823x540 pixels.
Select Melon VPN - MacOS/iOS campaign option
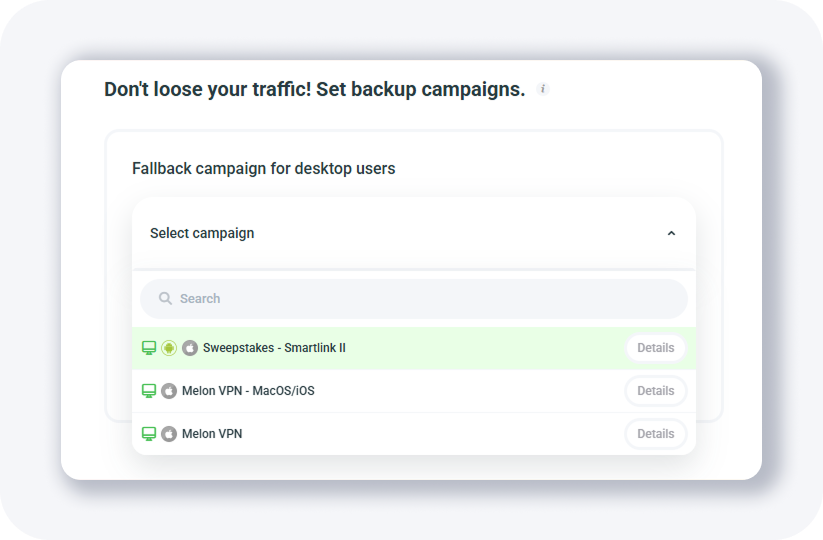point(248,391)
